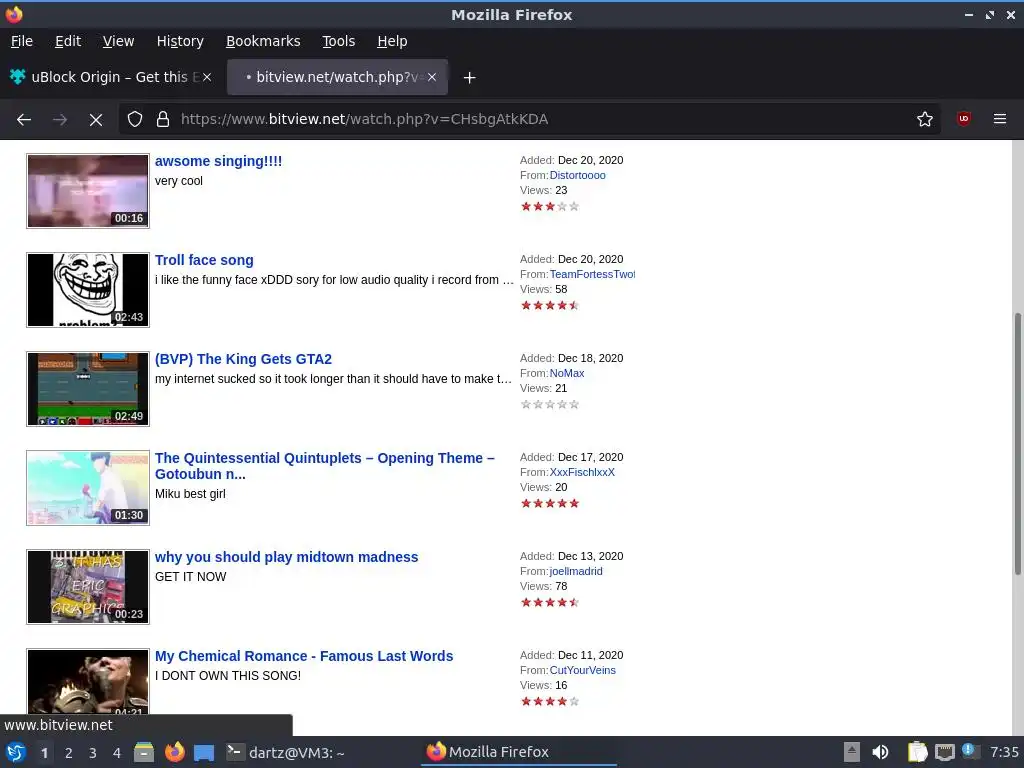Open the 'Troll face song' video
Image resolution: width=1024 pixels, height=768 pixels.
[x=204, y=260]
